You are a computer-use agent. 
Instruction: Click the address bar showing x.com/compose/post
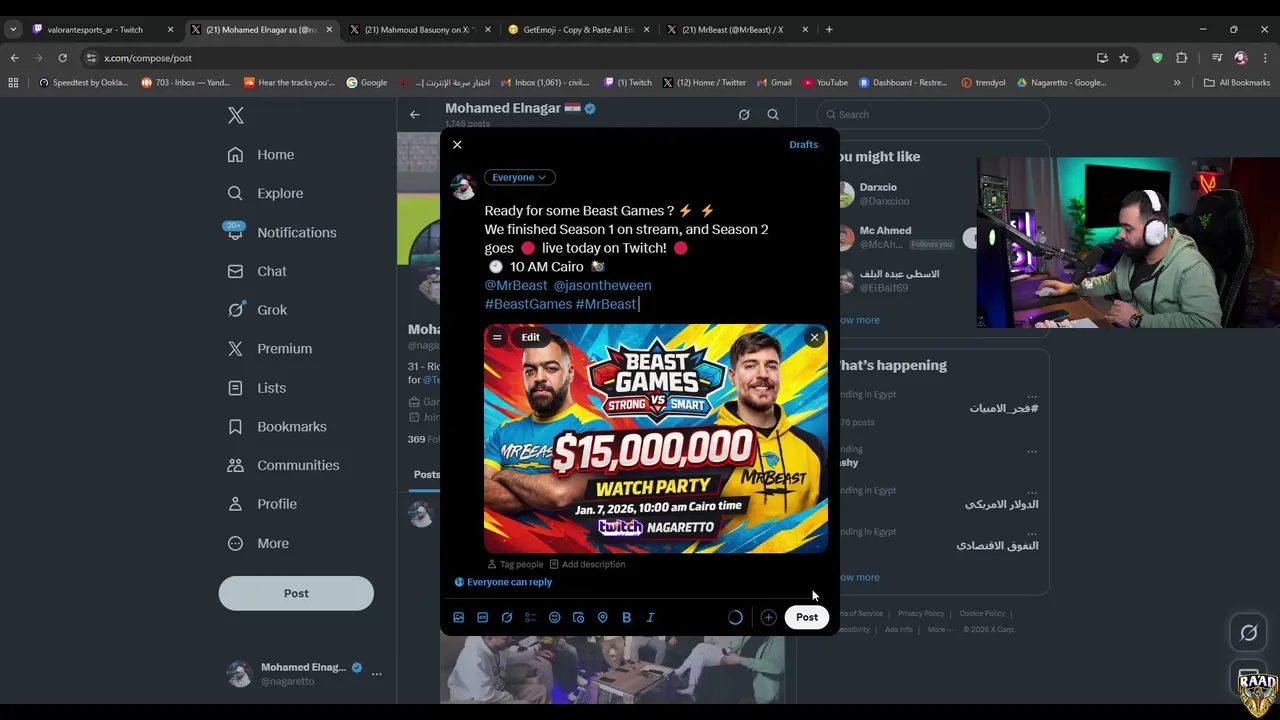(x=148, y=58)
